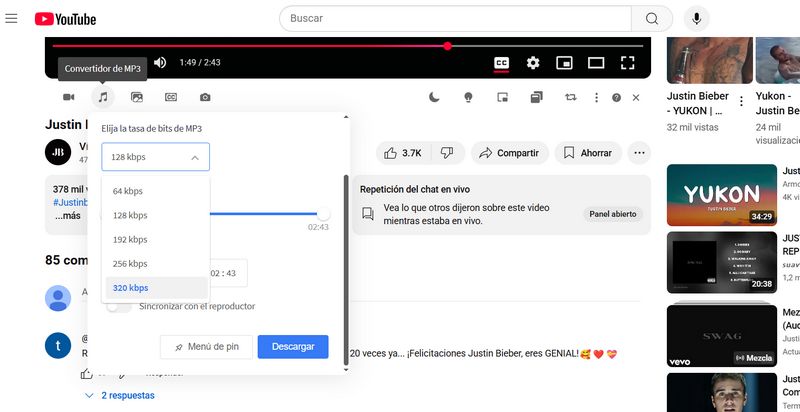Screen dimensions: 800x412
Task: Click the panel's vertical scrollbar
Action: pyautogui.click(x=346, y=270)
